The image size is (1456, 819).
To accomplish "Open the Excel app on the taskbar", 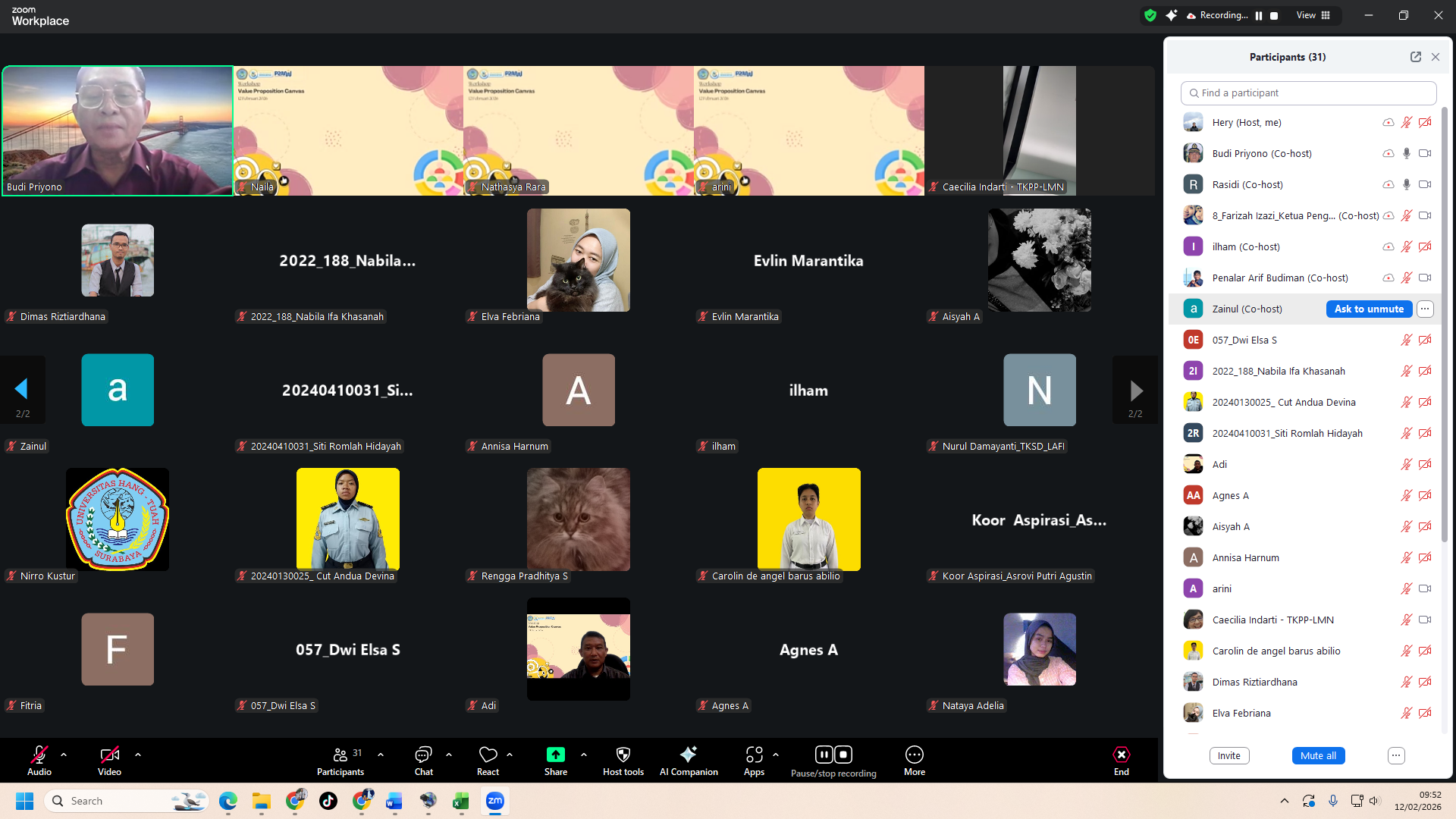I will pyautogui.click(x=461, y=801).
